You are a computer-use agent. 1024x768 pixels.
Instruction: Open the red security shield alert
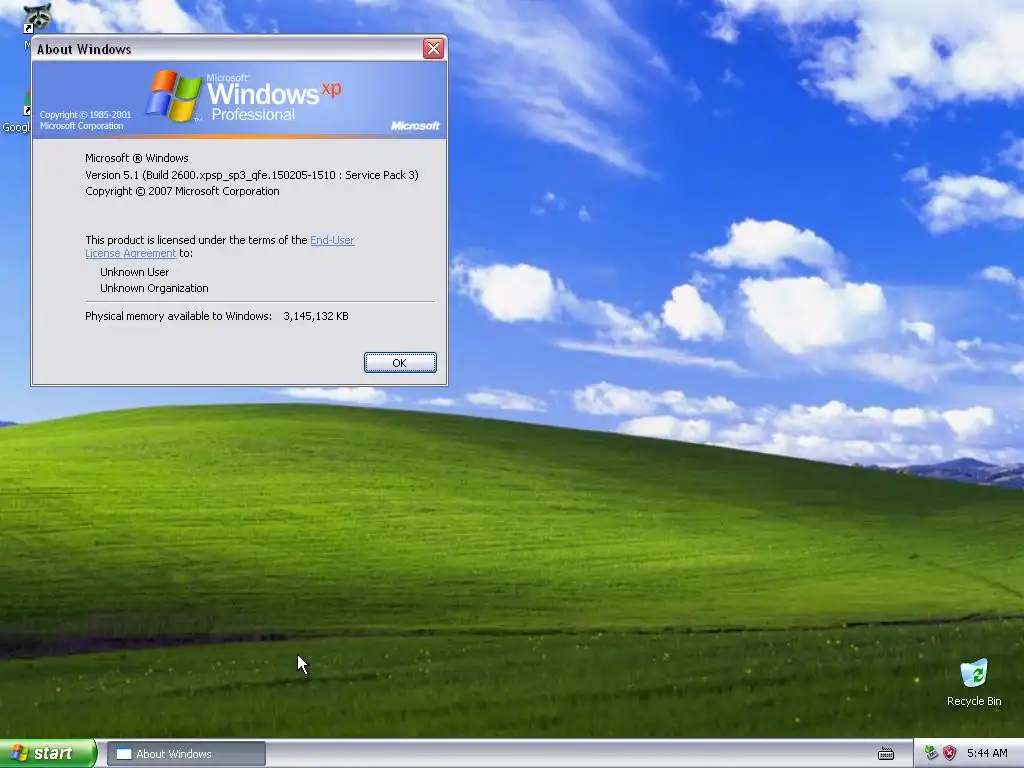tap(950, 754)
